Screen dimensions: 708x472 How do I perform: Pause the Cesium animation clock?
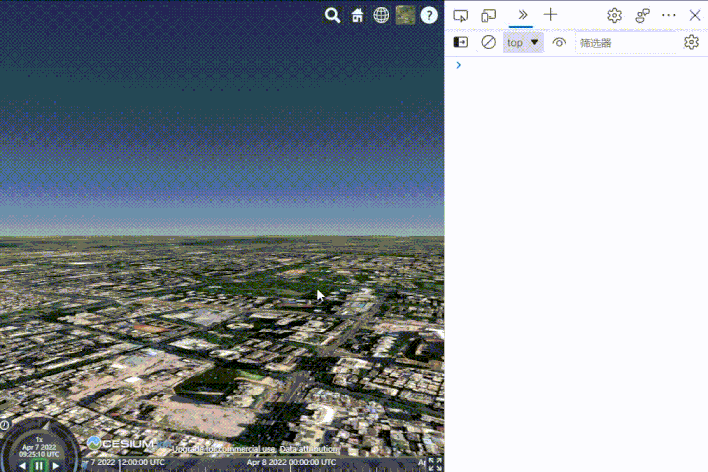(39, 466)
